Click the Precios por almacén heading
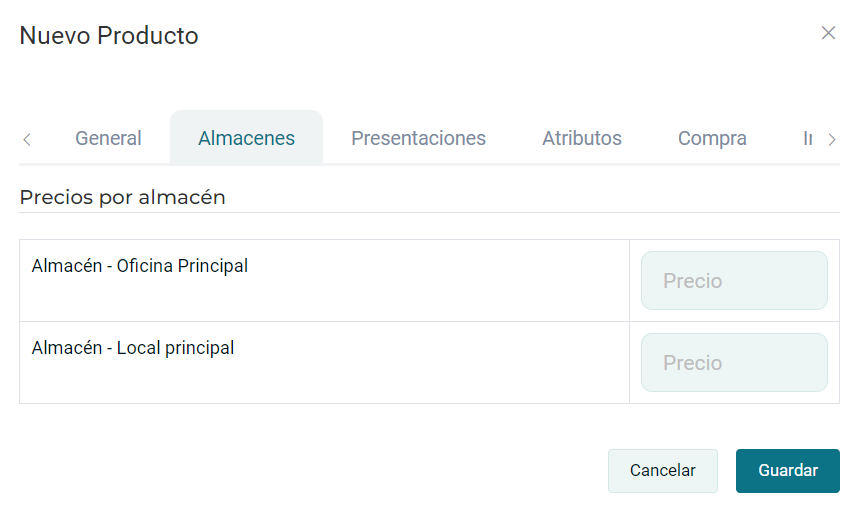Image resolution: width=858 pixels, height=524 pixels. 123,197
